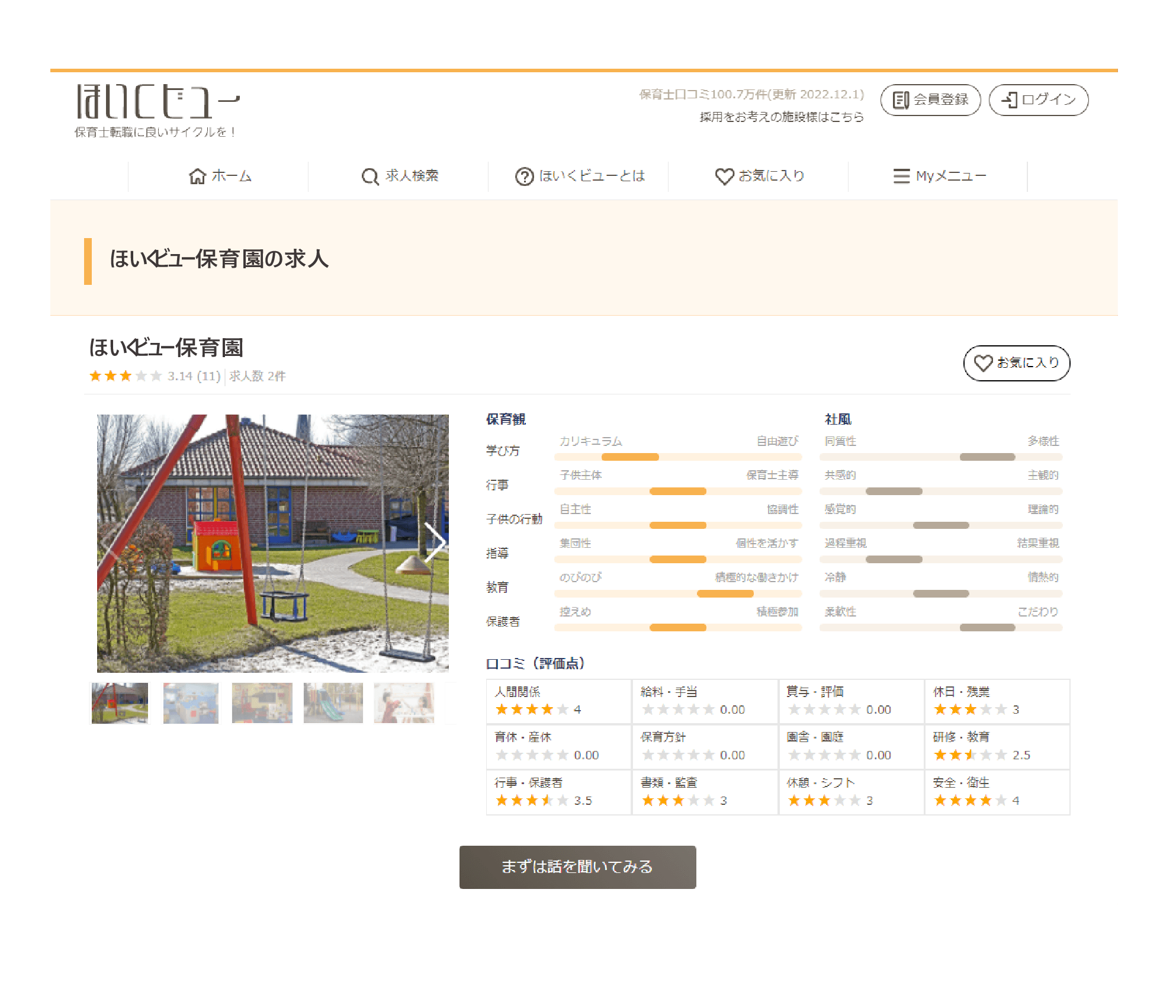The image size is (1176, 1008).
Task: Click the login arrow icon next to ログイン
Action: tap(1008, 100)
